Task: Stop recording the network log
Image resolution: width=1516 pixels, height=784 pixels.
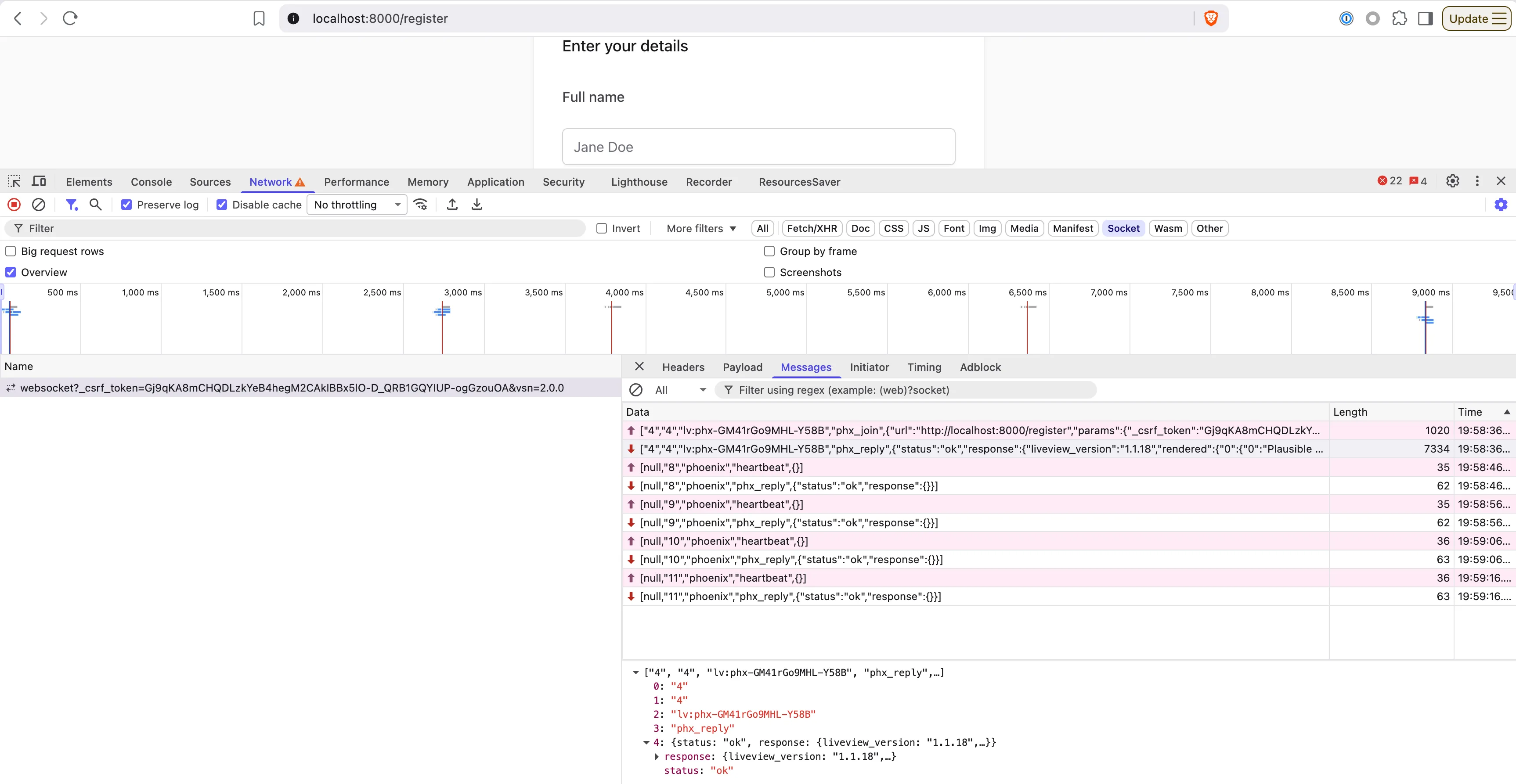Action: (14, 205)
